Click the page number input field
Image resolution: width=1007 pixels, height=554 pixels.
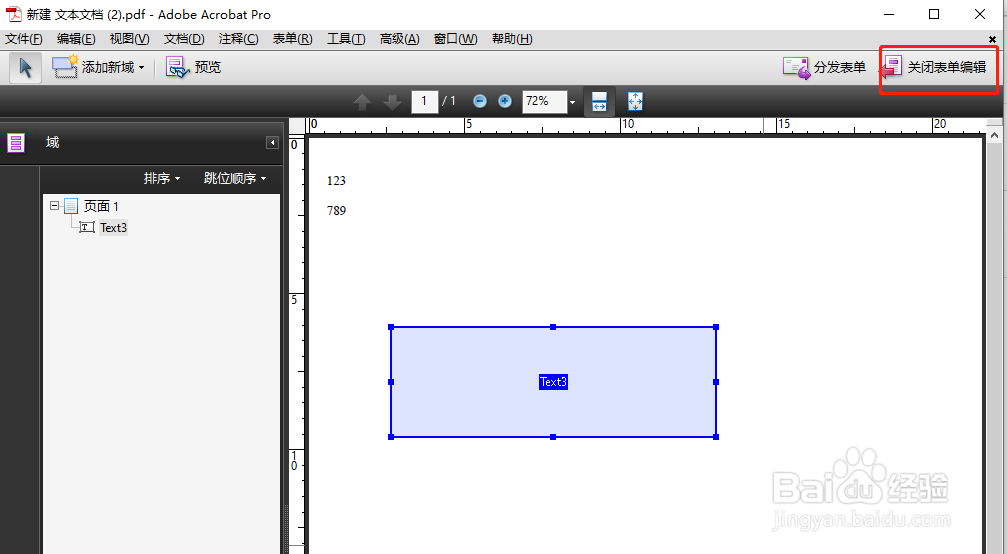pyautogui.click(x=425, y=101)
